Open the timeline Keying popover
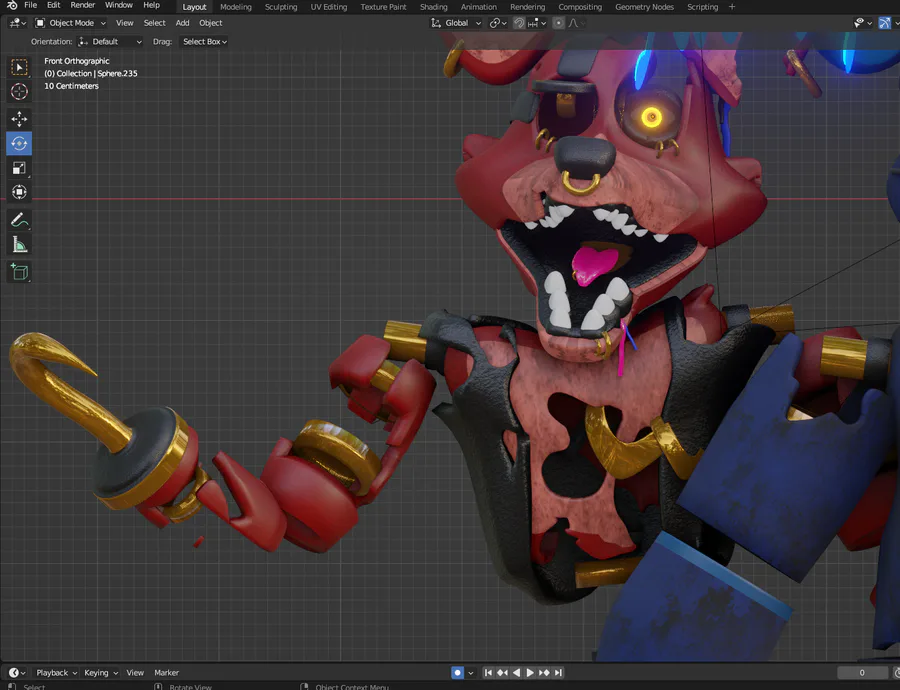This screenshot has height=690, width=900. pos(100,673)
